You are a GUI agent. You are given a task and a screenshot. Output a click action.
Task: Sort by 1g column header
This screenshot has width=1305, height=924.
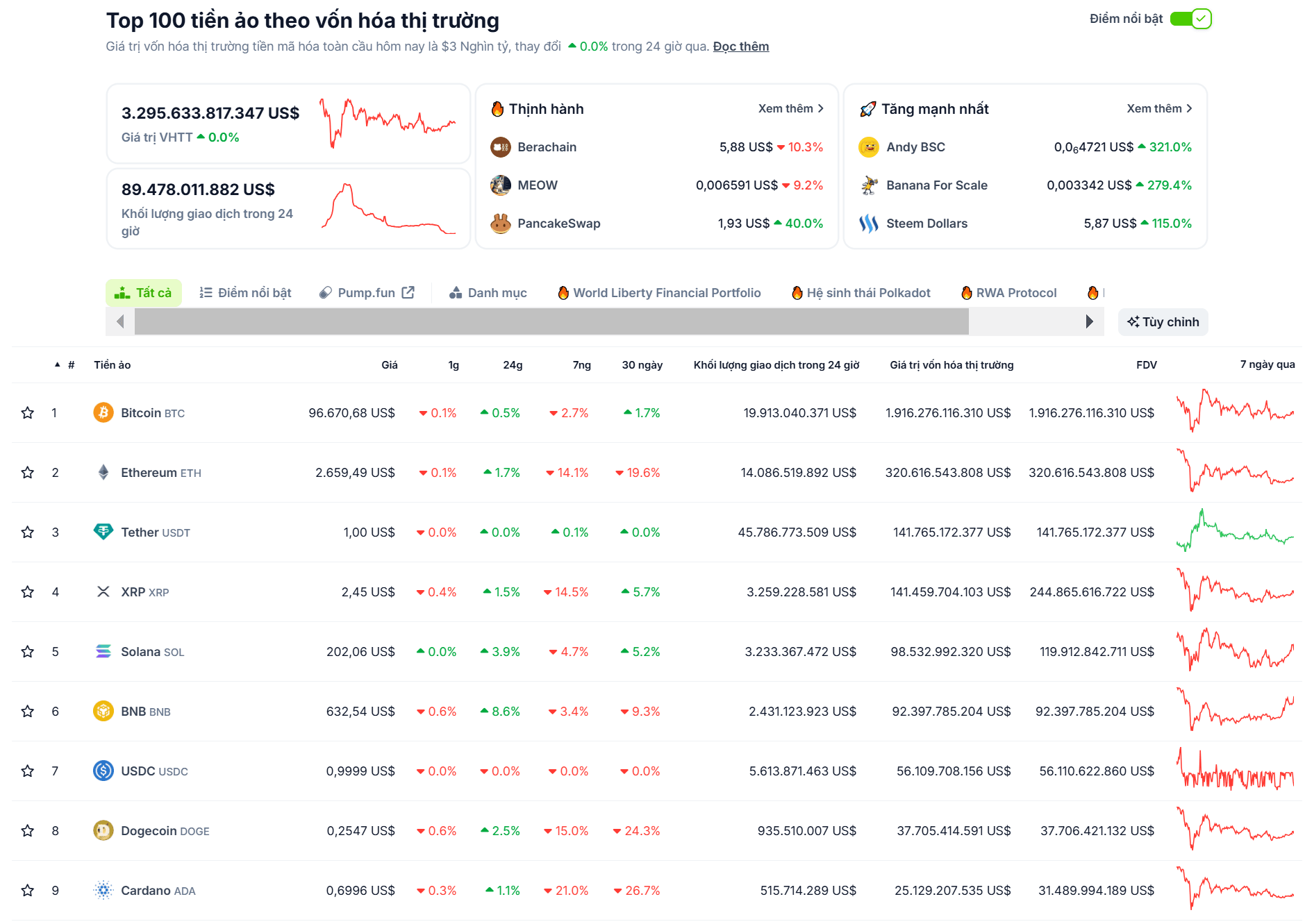pos(454,365)
